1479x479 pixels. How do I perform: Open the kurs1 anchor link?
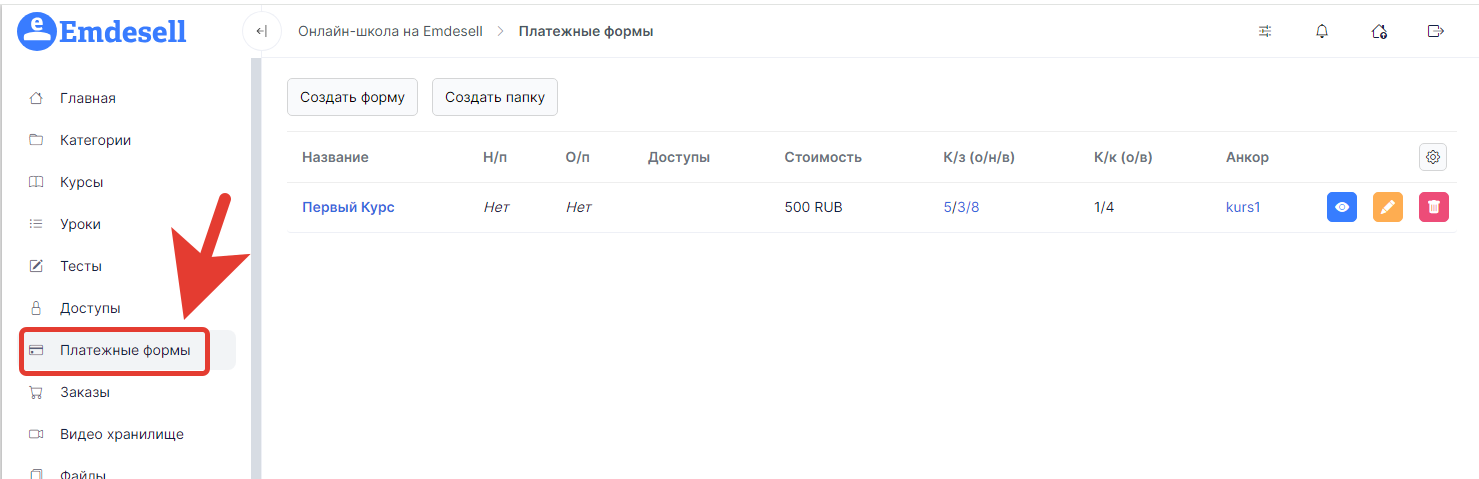click(x=1243, y=207)
